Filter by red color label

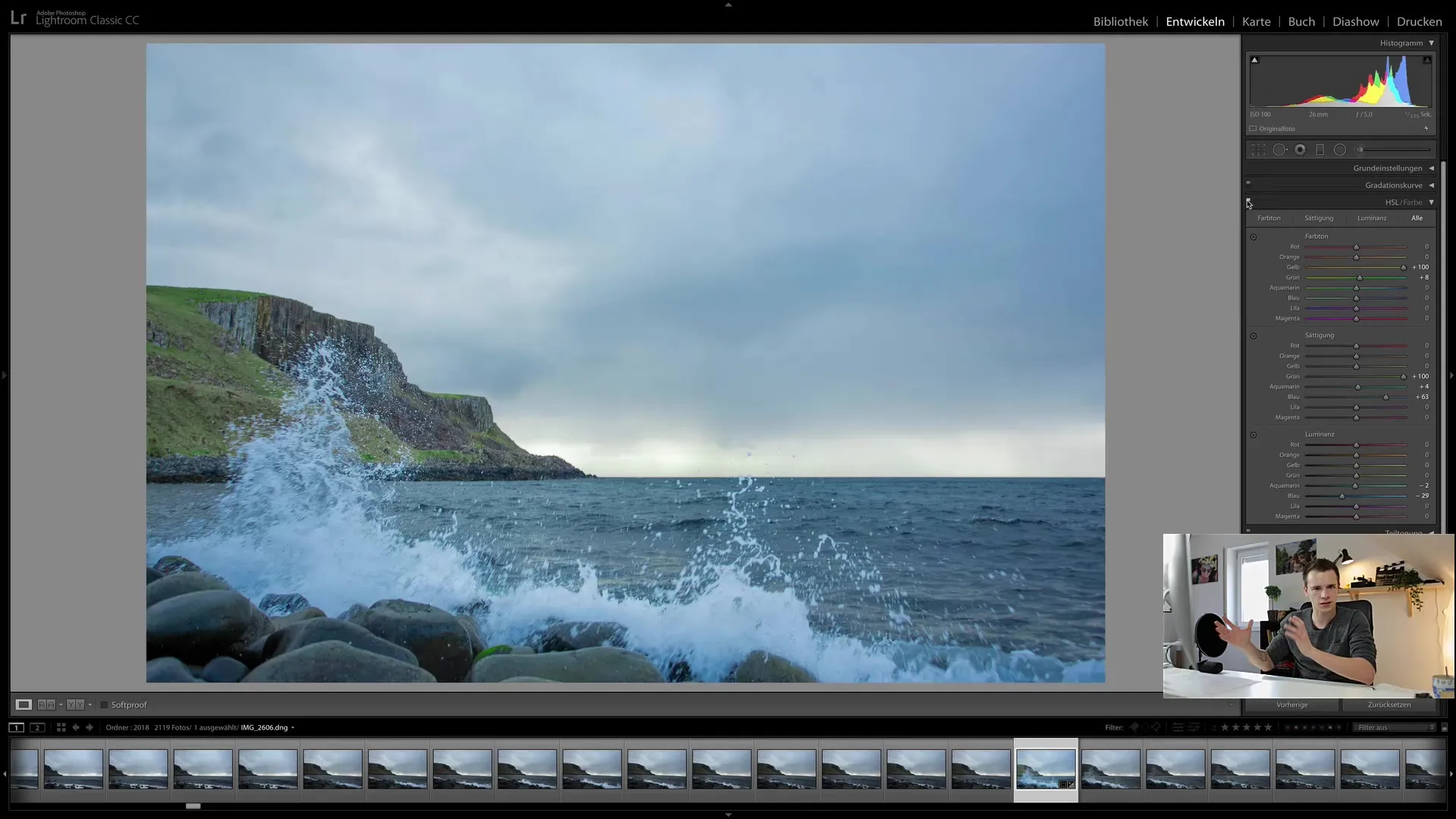tap(1288, 728)
